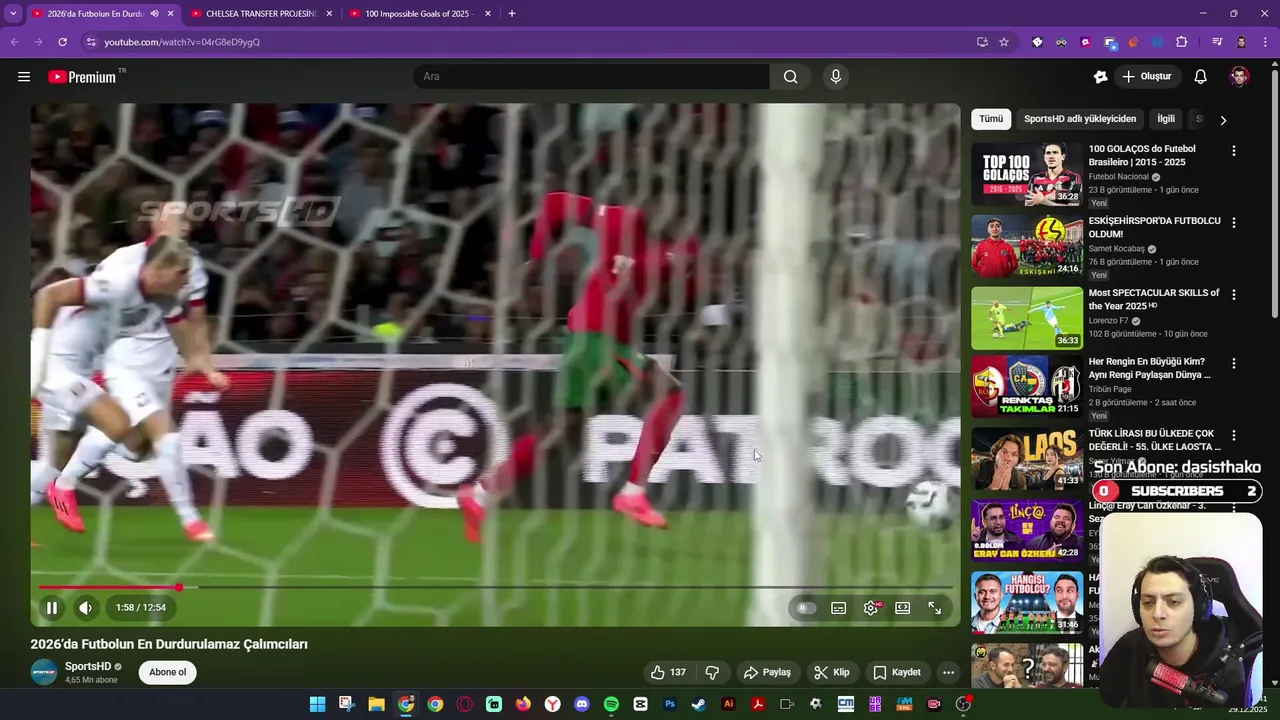Select the Tümü filter chip

click(991, 119)
